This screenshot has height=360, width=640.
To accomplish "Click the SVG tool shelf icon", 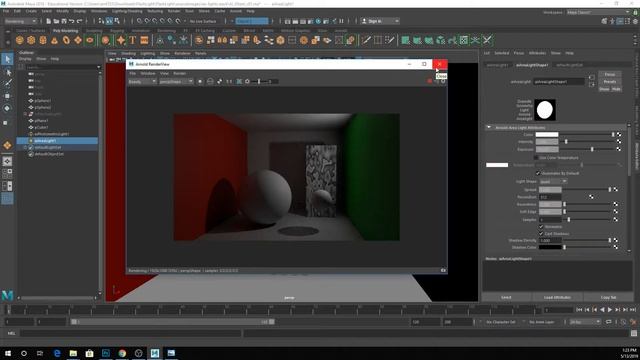I will pyautogui.click(x=144, y=40).
